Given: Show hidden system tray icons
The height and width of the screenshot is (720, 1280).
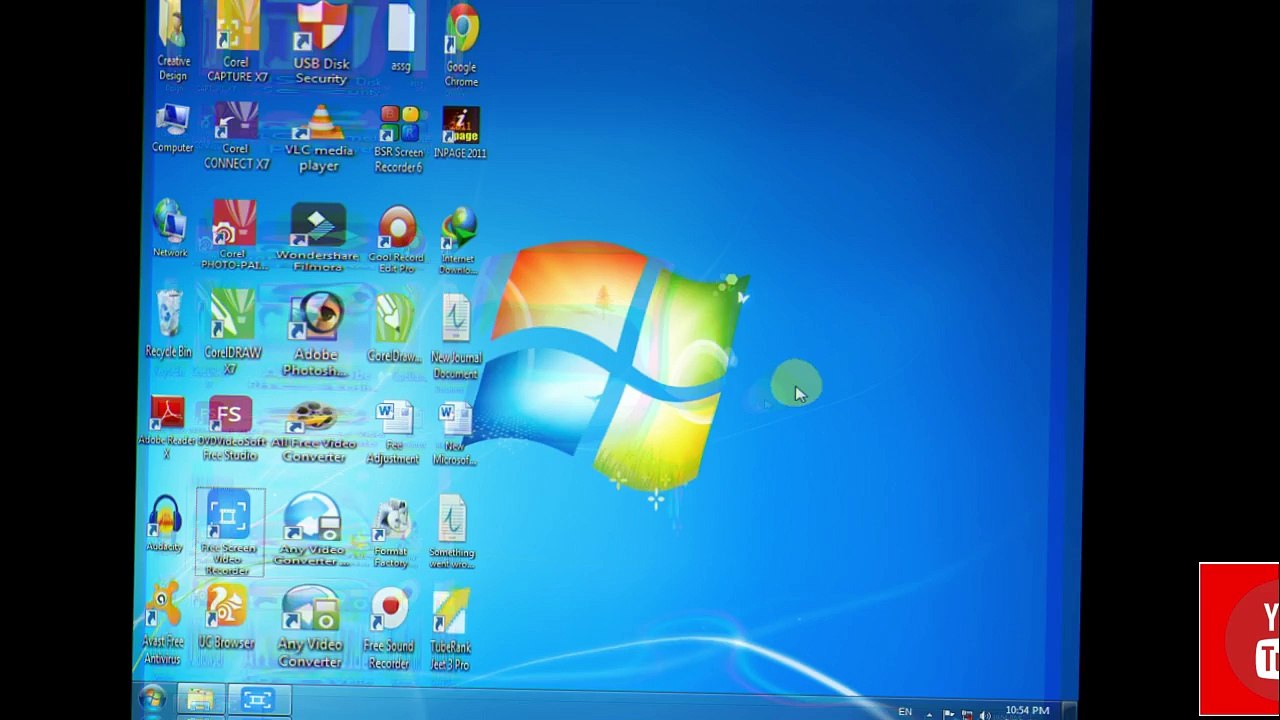Looking at the screenshot, I should 929,714.
